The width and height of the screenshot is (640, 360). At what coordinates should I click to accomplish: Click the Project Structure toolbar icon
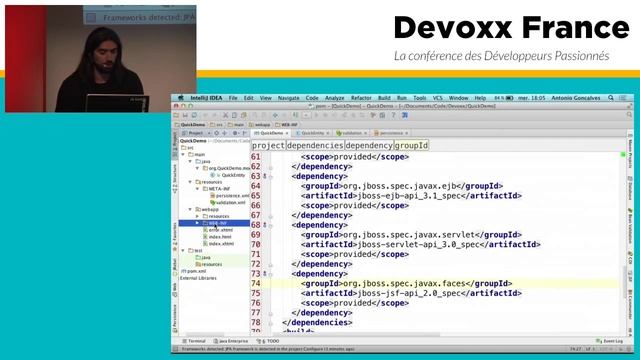coord(382,116)
